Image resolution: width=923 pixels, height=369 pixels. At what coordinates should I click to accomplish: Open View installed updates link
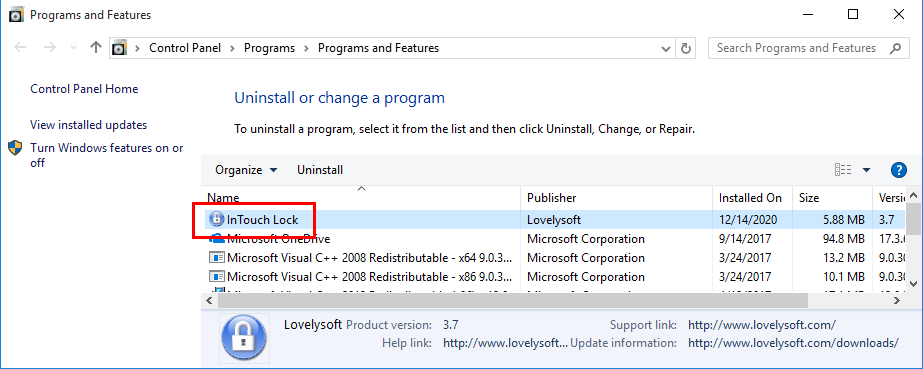click(x=88, y=125)
